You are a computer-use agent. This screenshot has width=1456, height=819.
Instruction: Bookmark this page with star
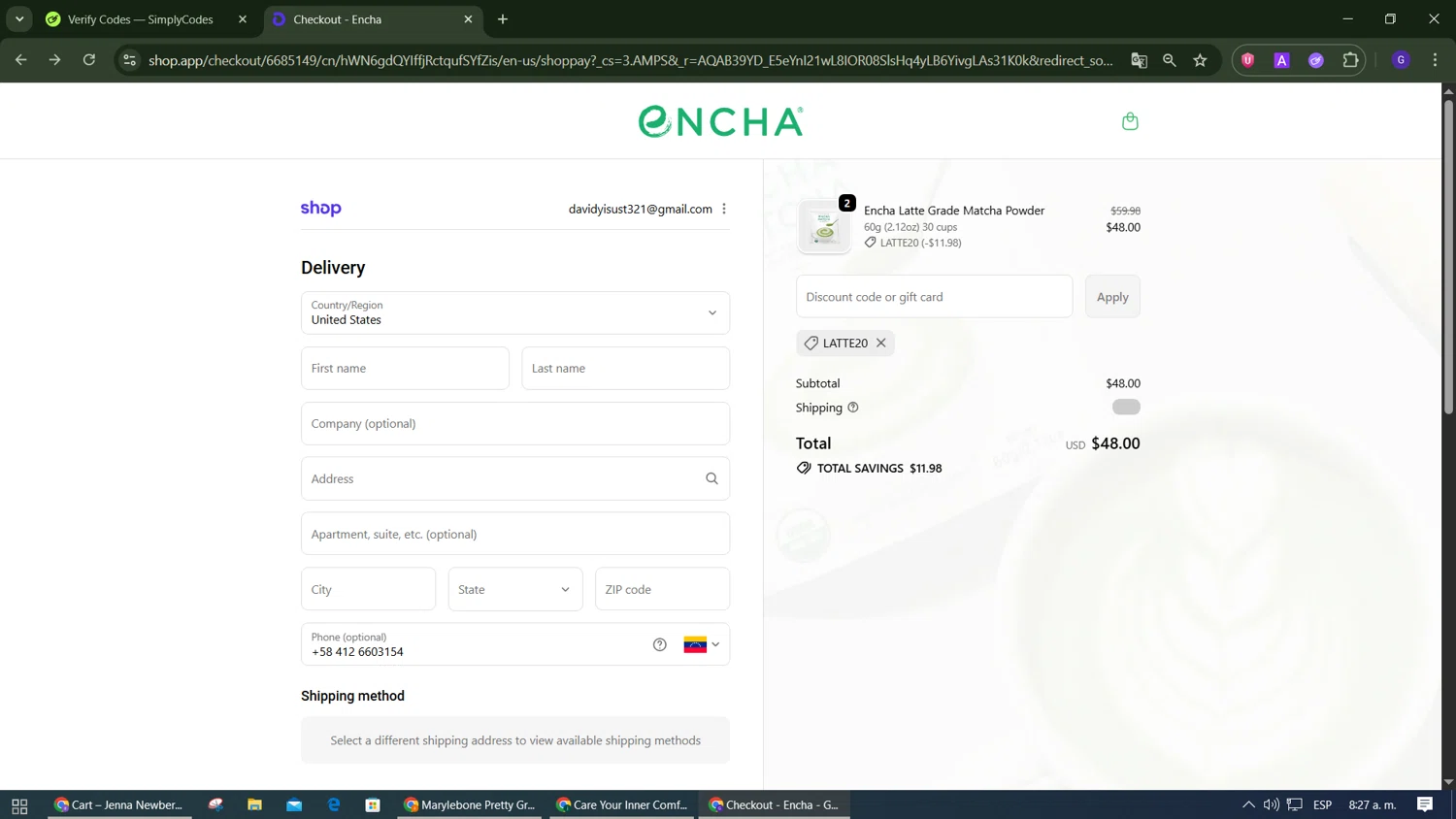coord(1201,60)
